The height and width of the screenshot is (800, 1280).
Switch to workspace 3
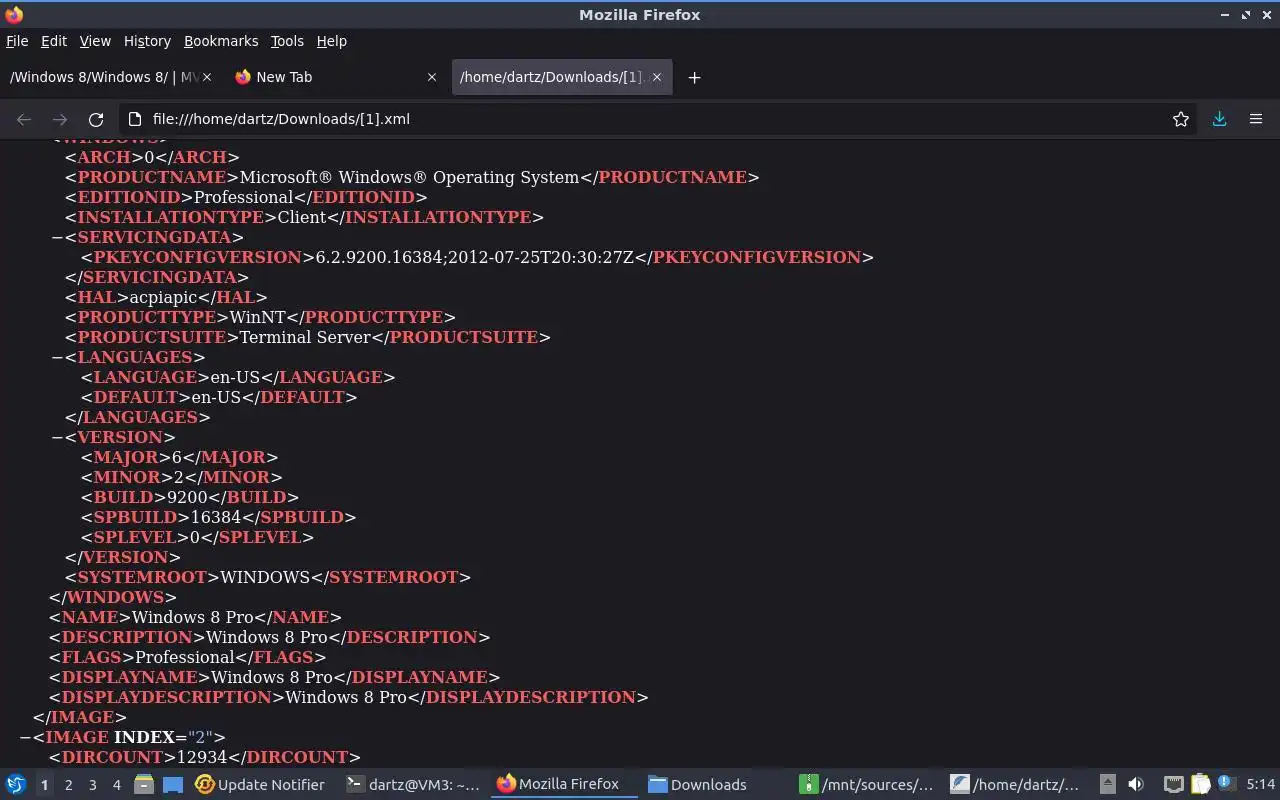pyautogui.click(x=92, y=785)
